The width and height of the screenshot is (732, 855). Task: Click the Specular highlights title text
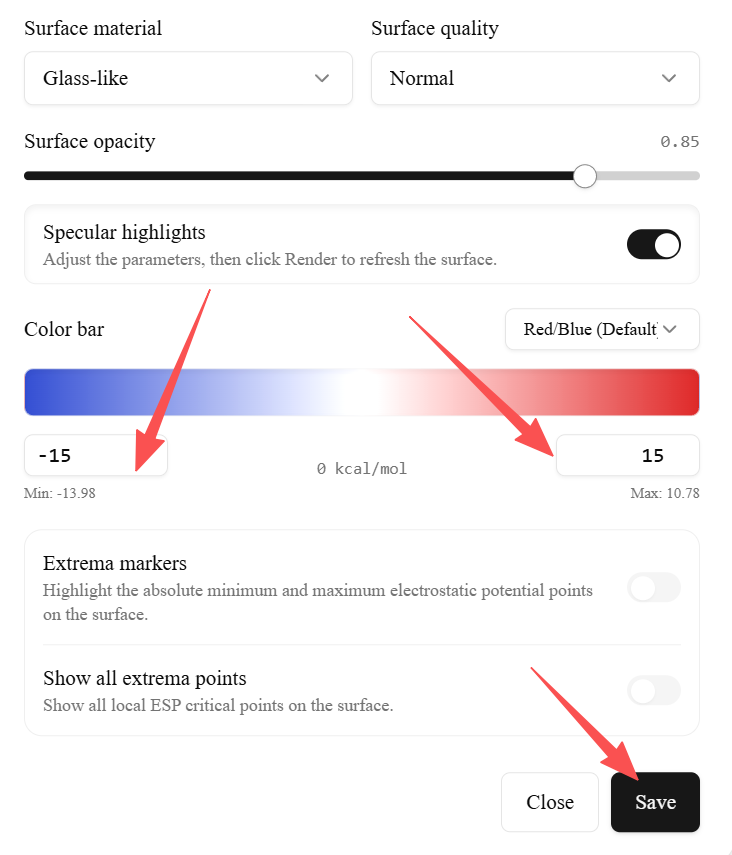[x=124, y=233]
